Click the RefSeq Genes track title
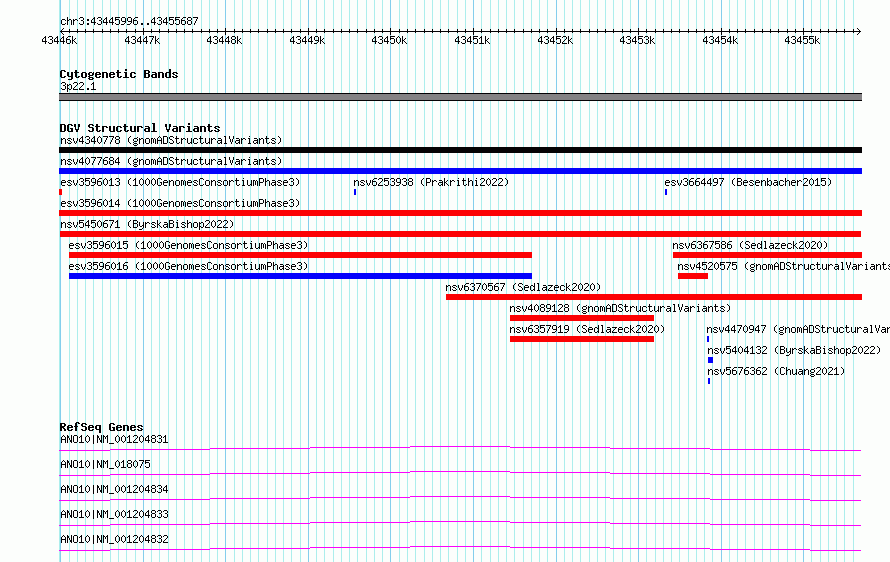 click(101, 427)
